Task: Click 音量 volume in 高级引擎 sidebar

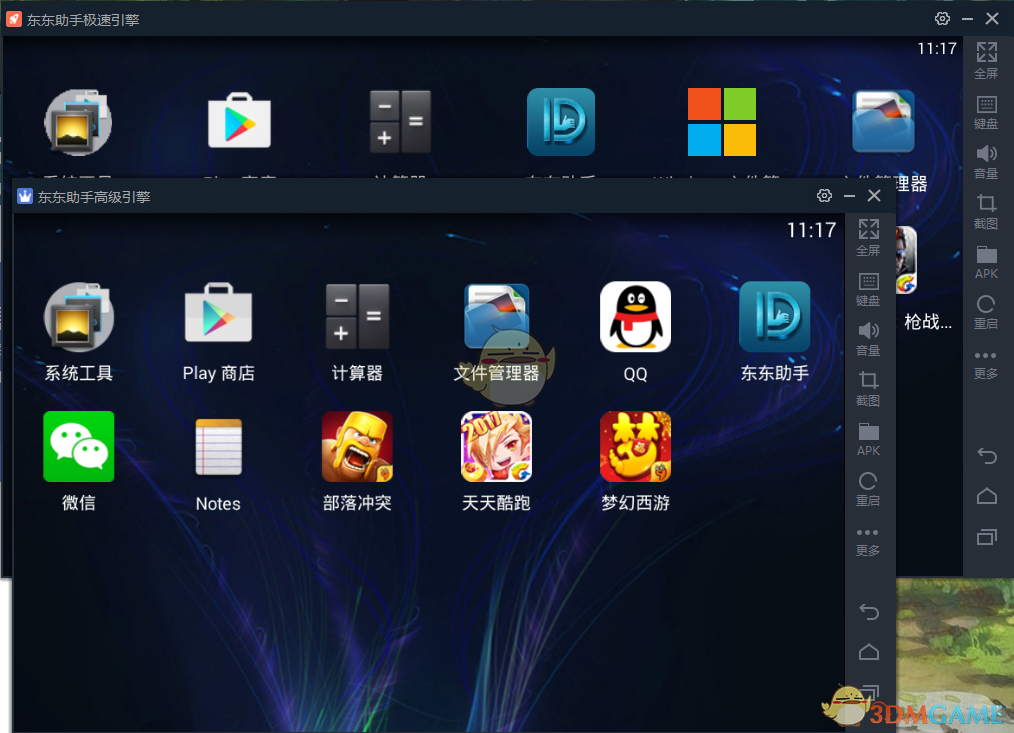Action: pyautogui.click(x=868, y=339)
